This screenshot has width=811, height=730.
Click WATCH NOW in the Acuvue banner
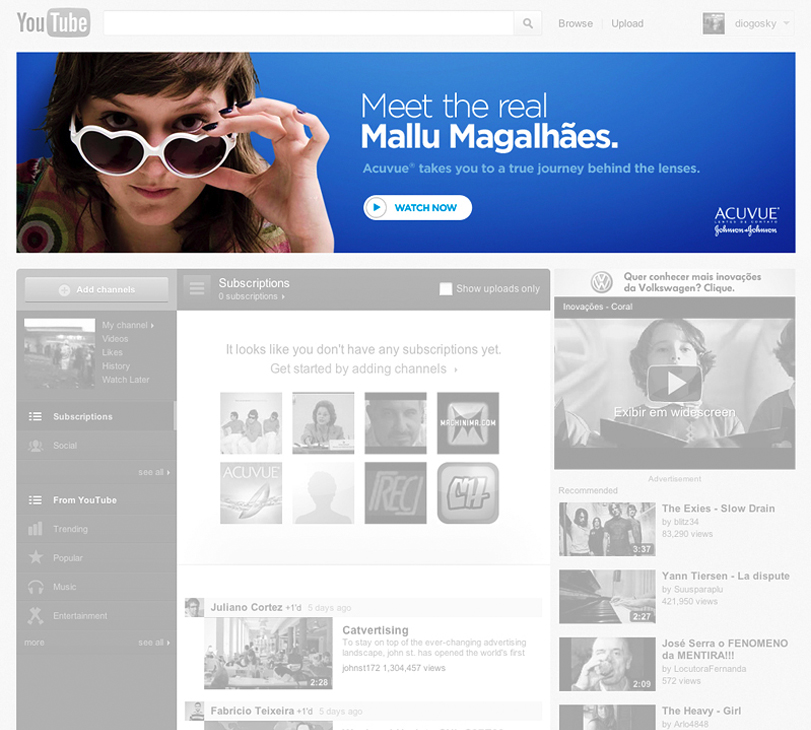point(417,207)
